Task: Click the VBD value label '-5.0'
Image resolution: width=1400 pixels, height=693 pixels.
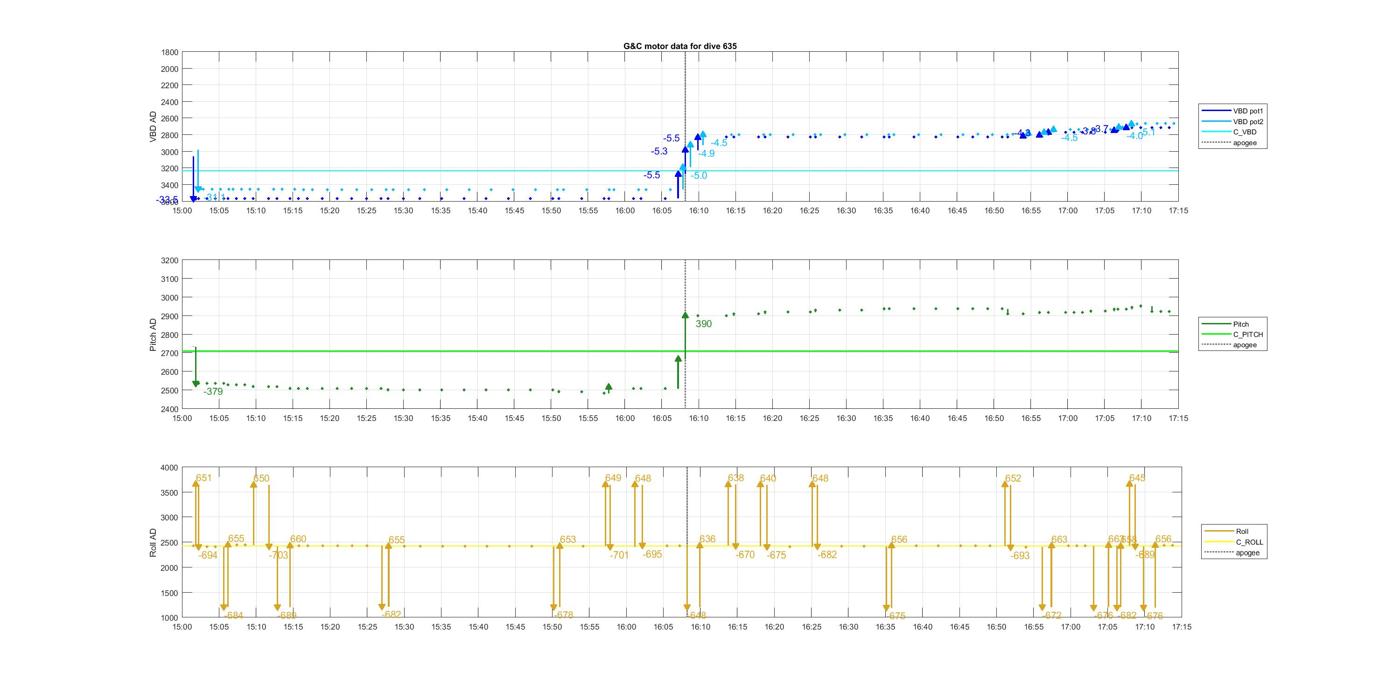Action: pyautogui.click(x=699, y=176)
